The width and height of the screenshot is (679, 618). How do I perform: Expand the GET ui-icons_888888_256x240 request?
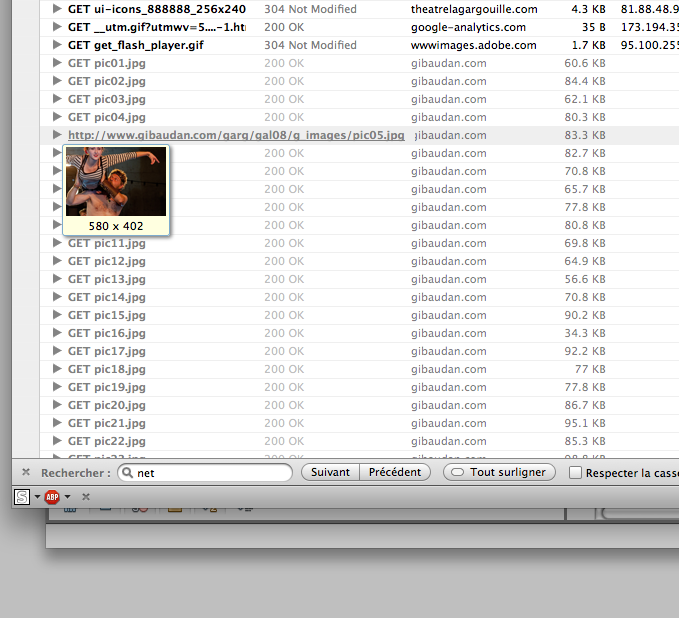(57, 9)
